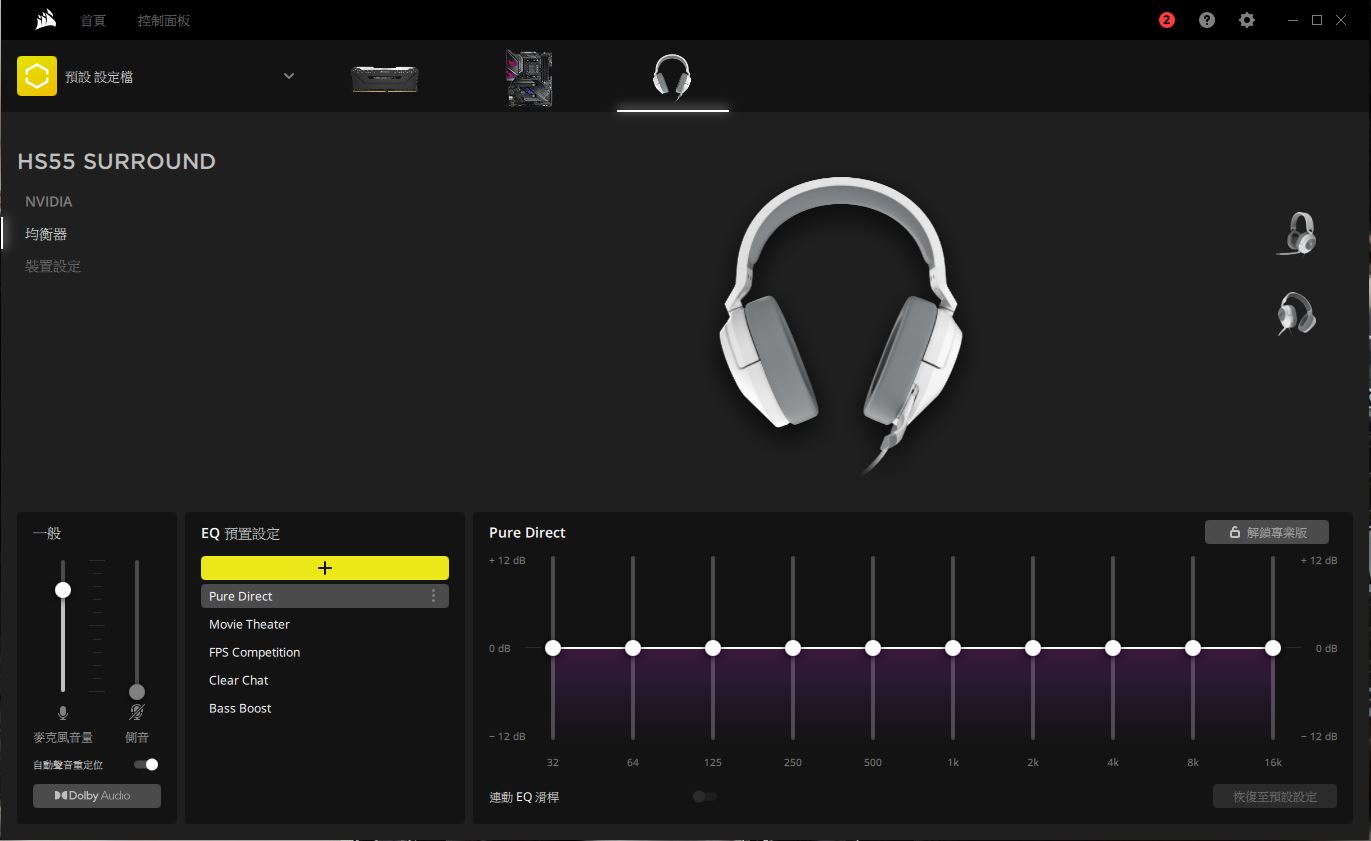Screen dimensions: 1371x841
Task: Click the yellow profile hexagon icon
Action: (37, 76)
